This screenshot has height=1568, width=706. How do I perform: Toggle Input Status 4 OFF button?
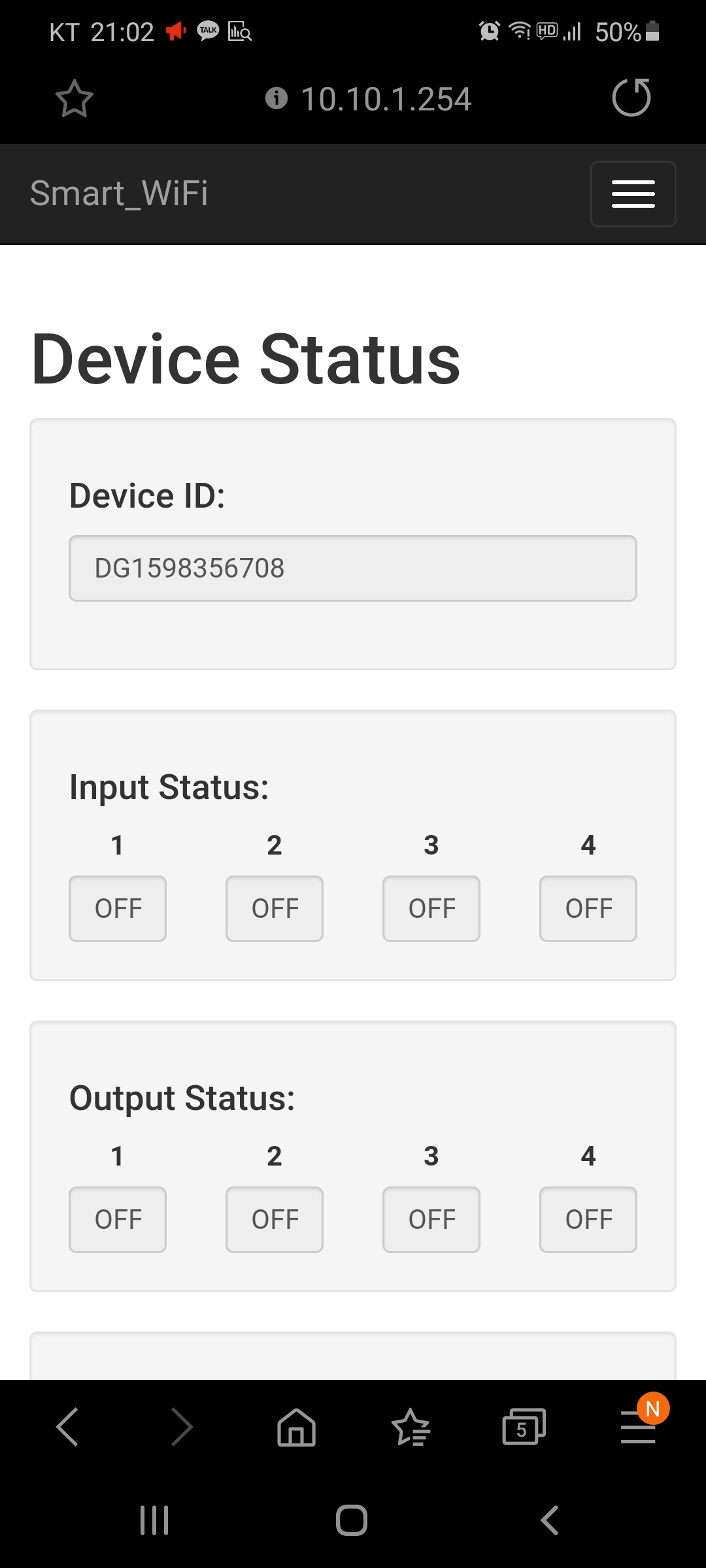tap(588, 909)
